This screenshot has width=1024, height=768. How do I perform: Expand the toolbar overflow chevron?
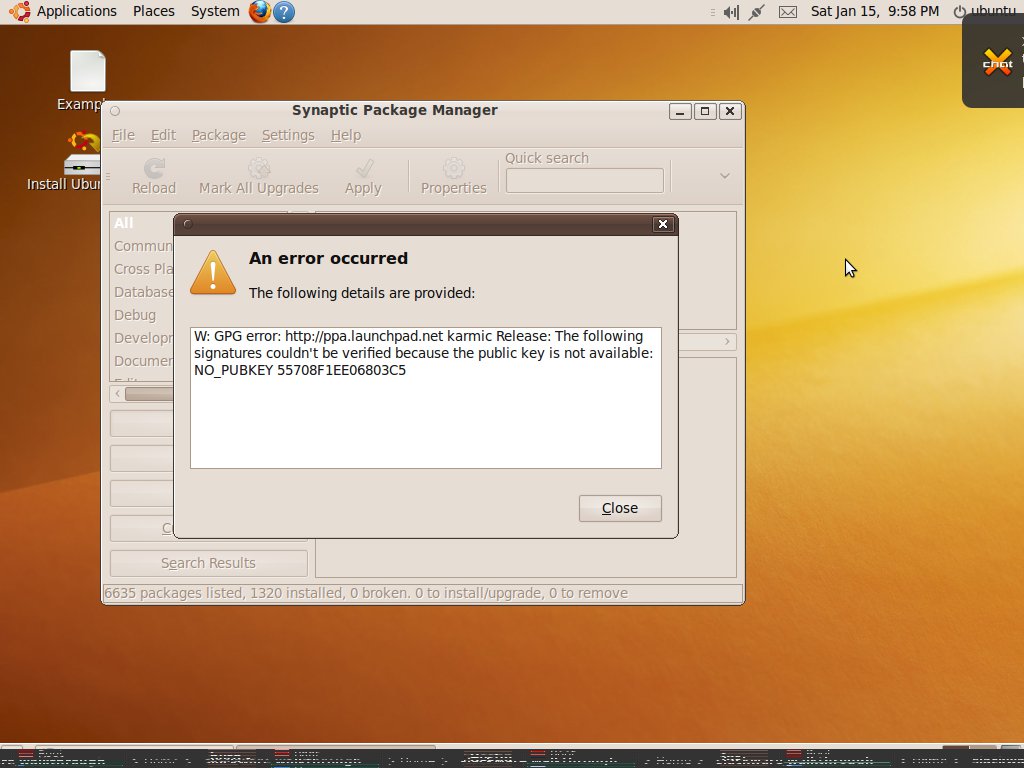click(724, 176)
